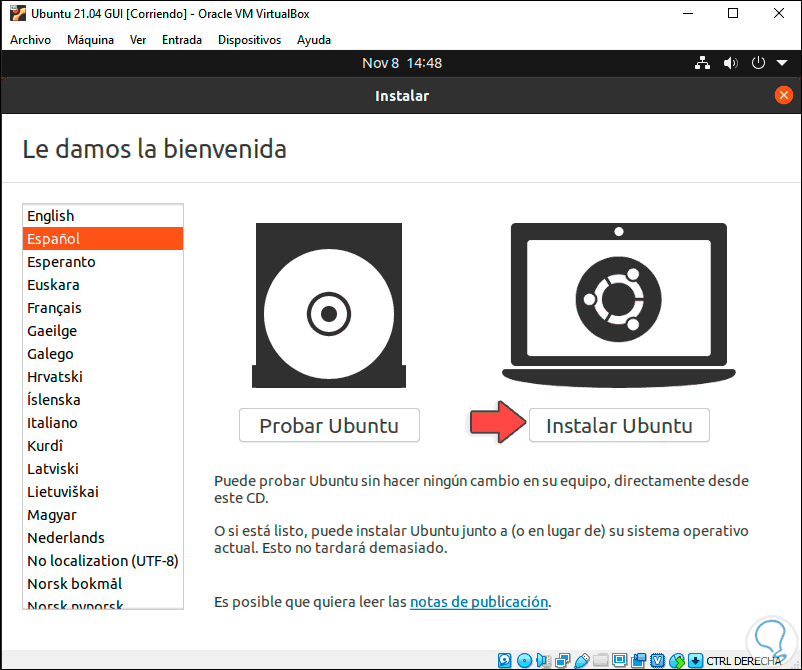
Task: Click the Instalar Ubuntu button
Action: click(x=619, y=426)
